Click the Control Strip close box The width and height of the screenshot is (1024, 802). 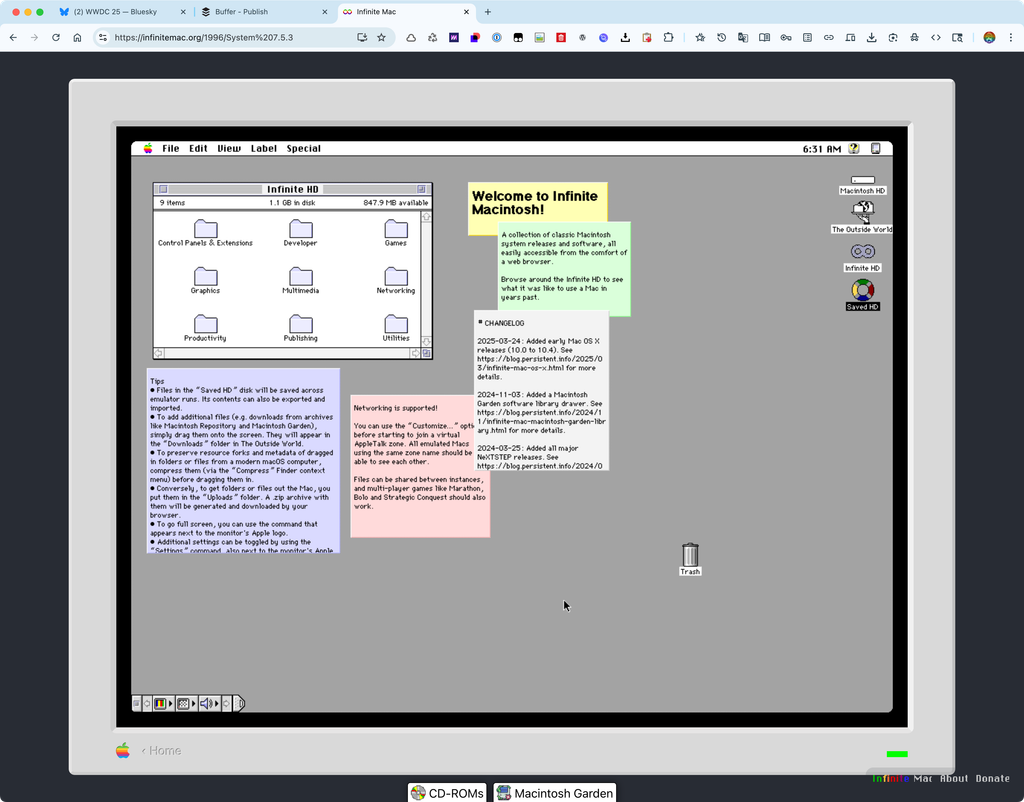pyautogui.click(x=136, y=703)
